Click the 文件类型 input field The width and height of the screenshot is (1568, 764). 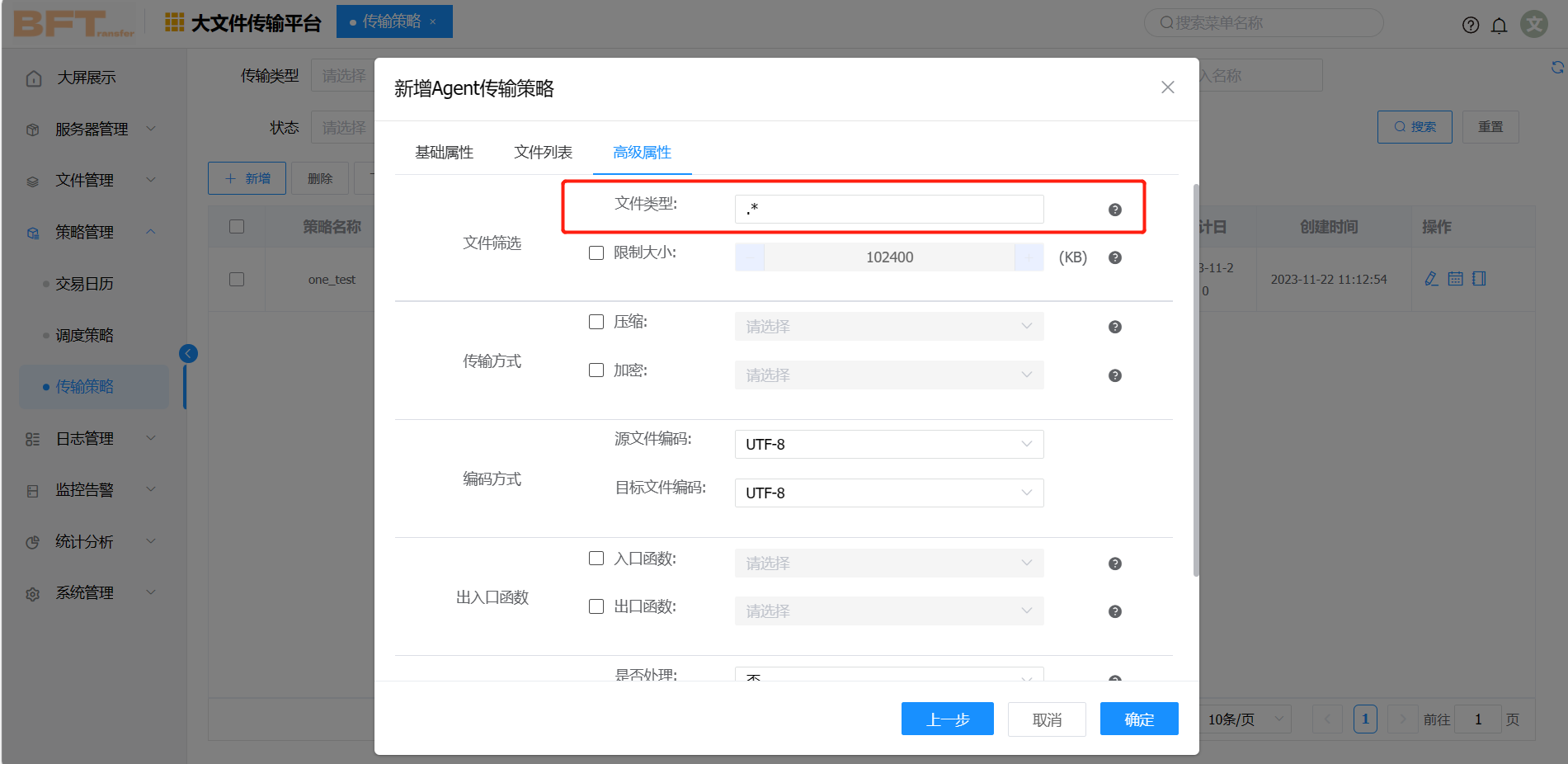click(888, 210)
